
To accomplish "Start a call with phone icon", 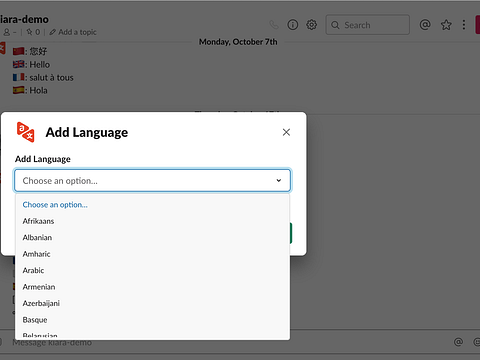I will click(274, 25).
